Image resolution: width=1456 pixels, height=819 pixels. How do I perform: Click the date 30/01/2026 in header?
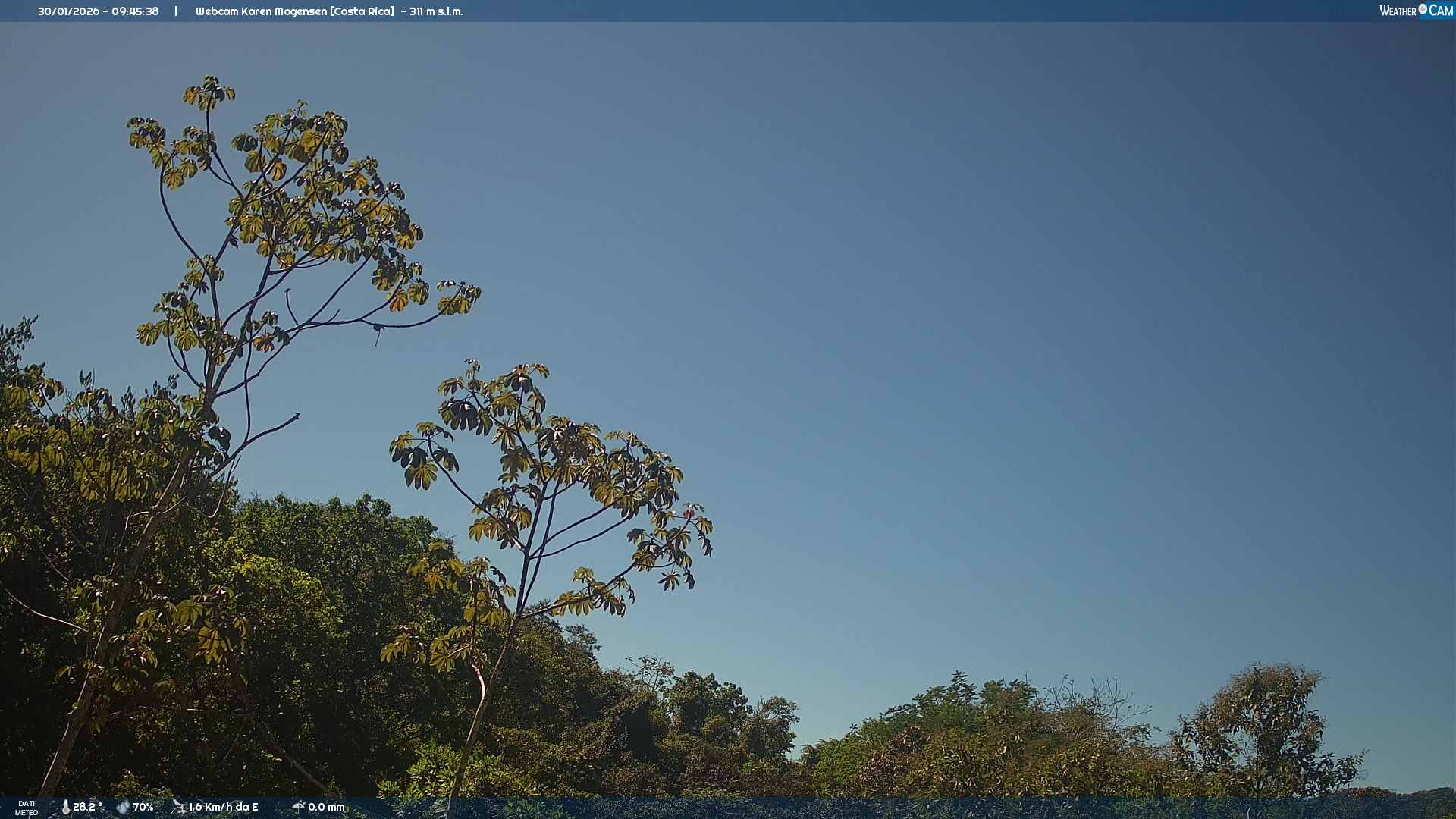click(68, 11)
